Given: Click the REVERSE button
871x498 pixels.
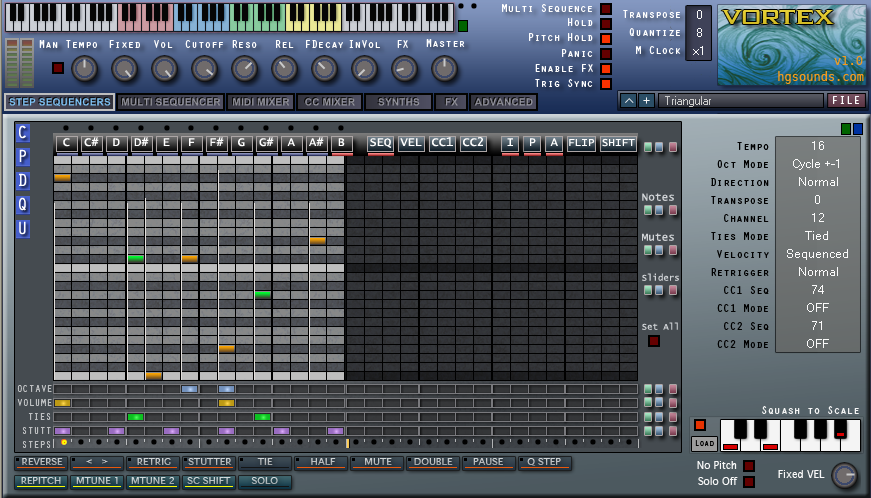Looking at the screenshot, I should (x=41, y=462).
